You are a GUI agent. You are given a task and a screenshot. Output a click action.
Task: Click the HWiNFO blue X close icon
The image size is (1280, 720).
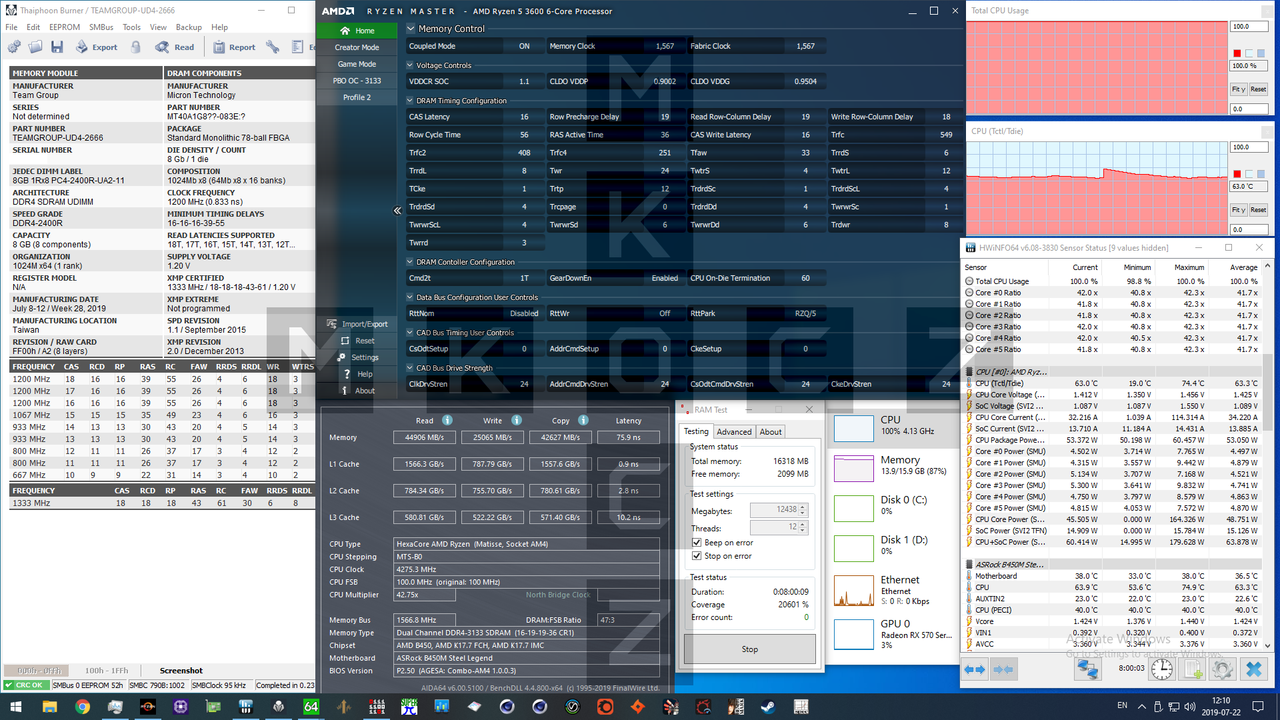click(x=1253, y=669)
